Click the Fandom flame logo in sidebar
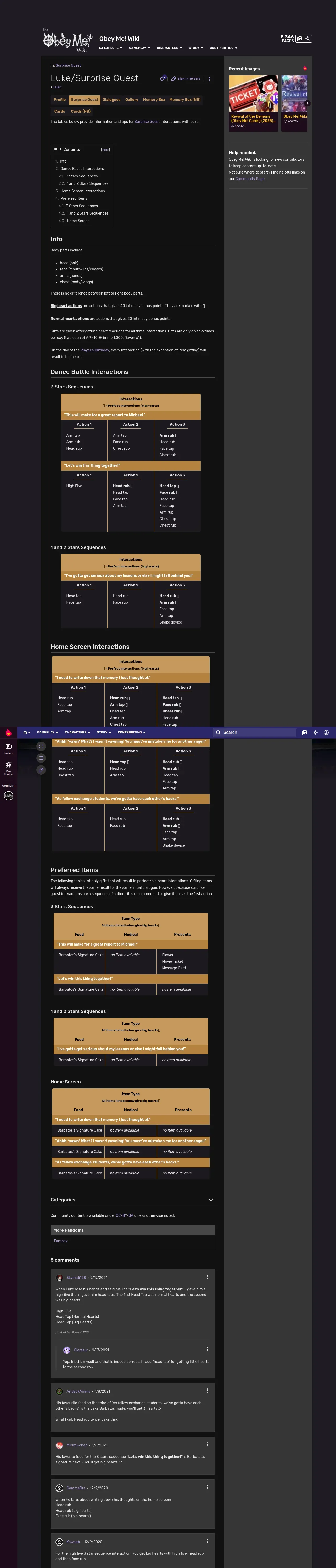 [x=9, y=733]
